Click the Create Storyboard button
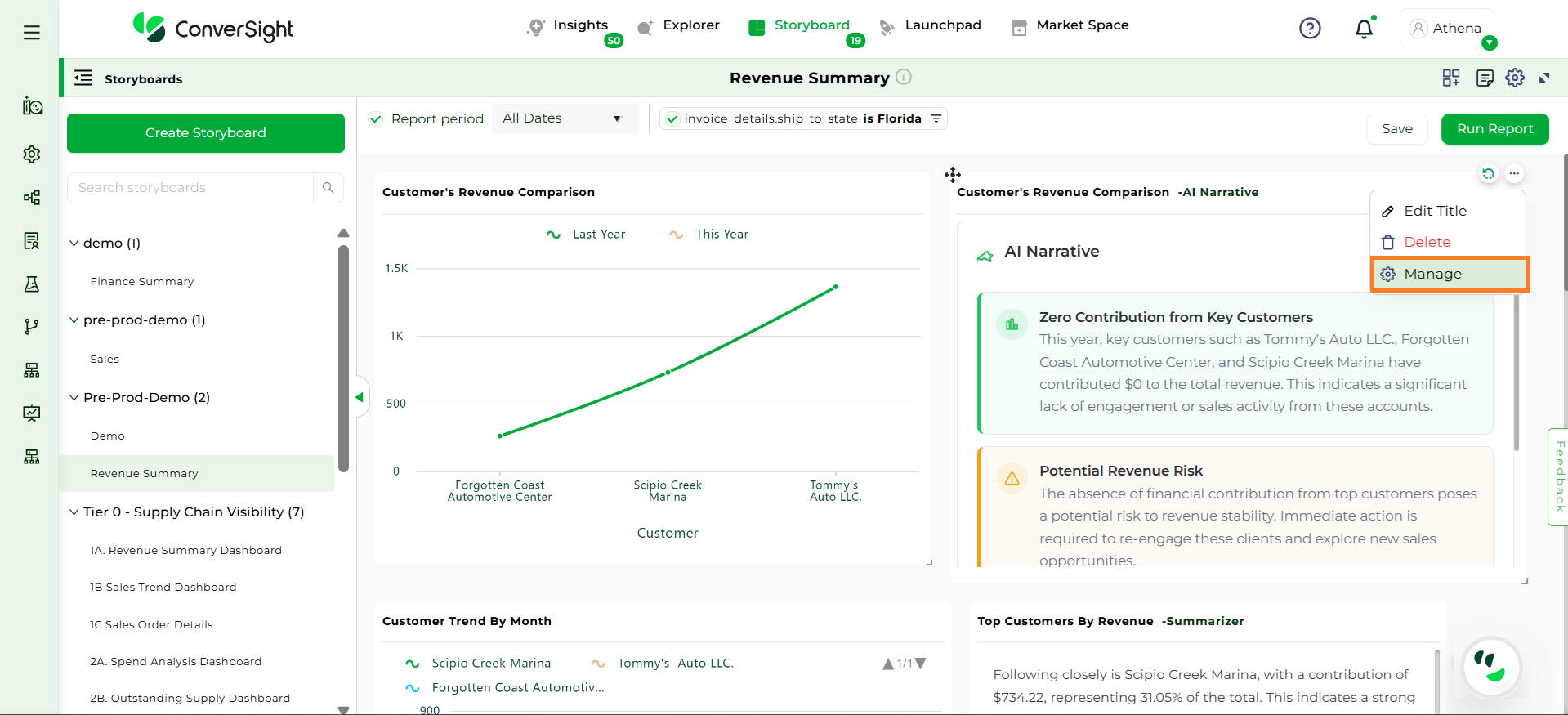 pyautogui.click(x=206, y=133)
